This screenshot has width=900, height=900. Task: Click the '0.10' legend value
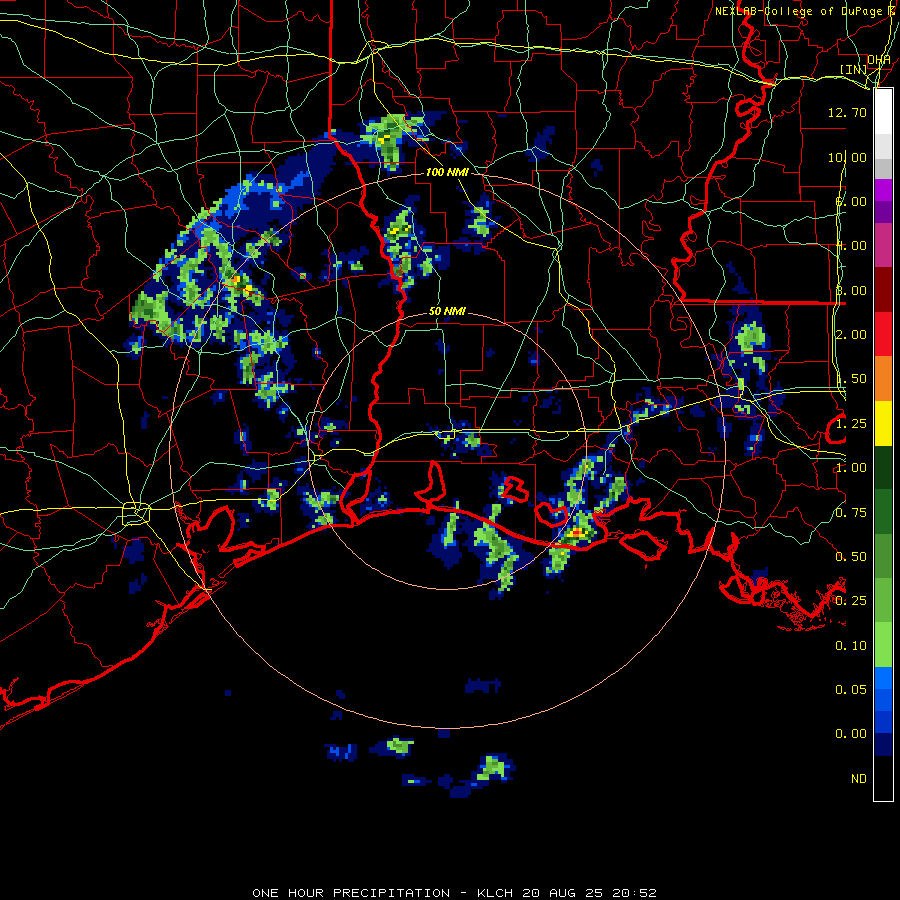[x=851, y=646]
